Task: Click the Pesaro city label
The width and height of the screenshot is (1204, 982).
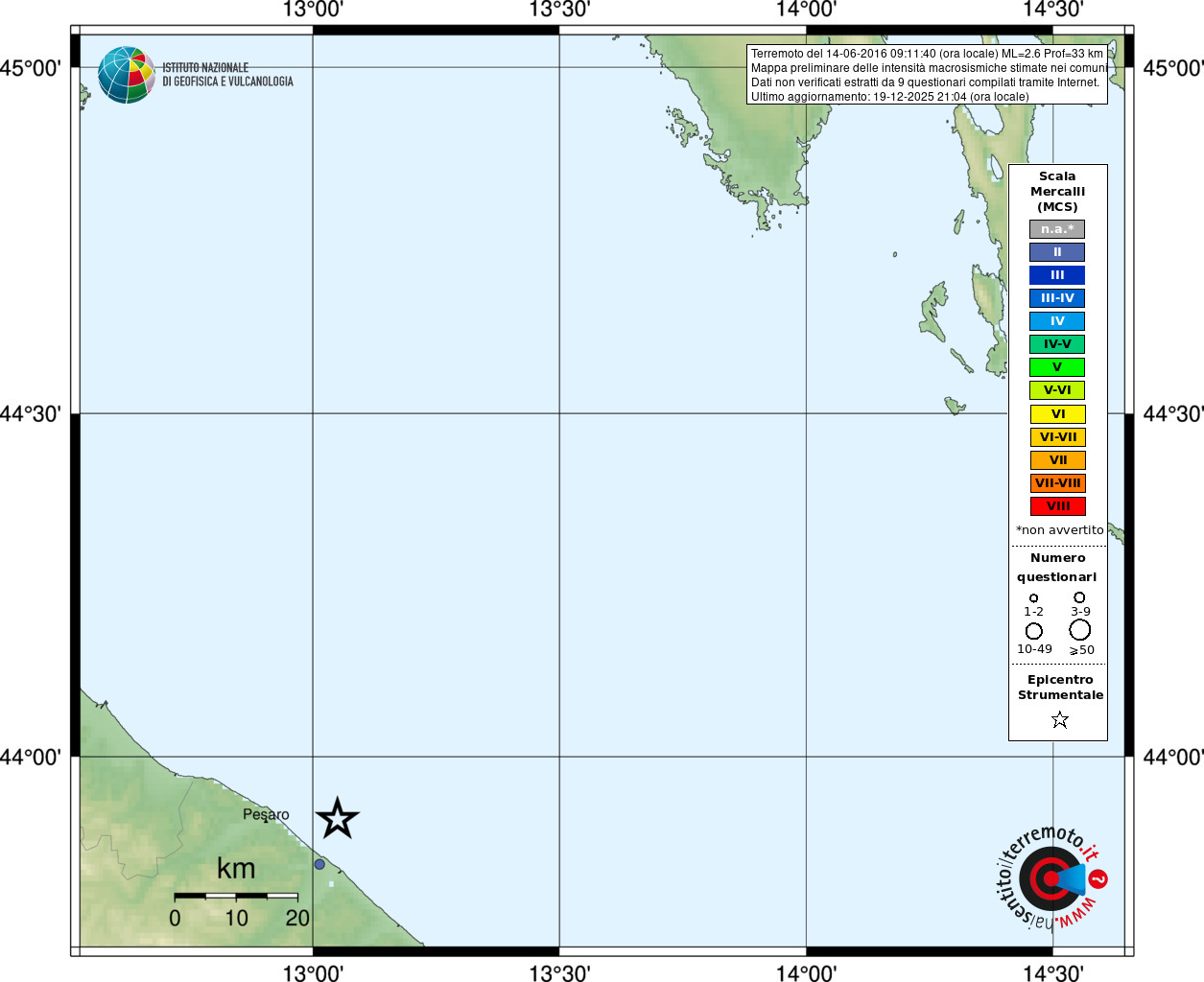Action: [x=266, y=815]
